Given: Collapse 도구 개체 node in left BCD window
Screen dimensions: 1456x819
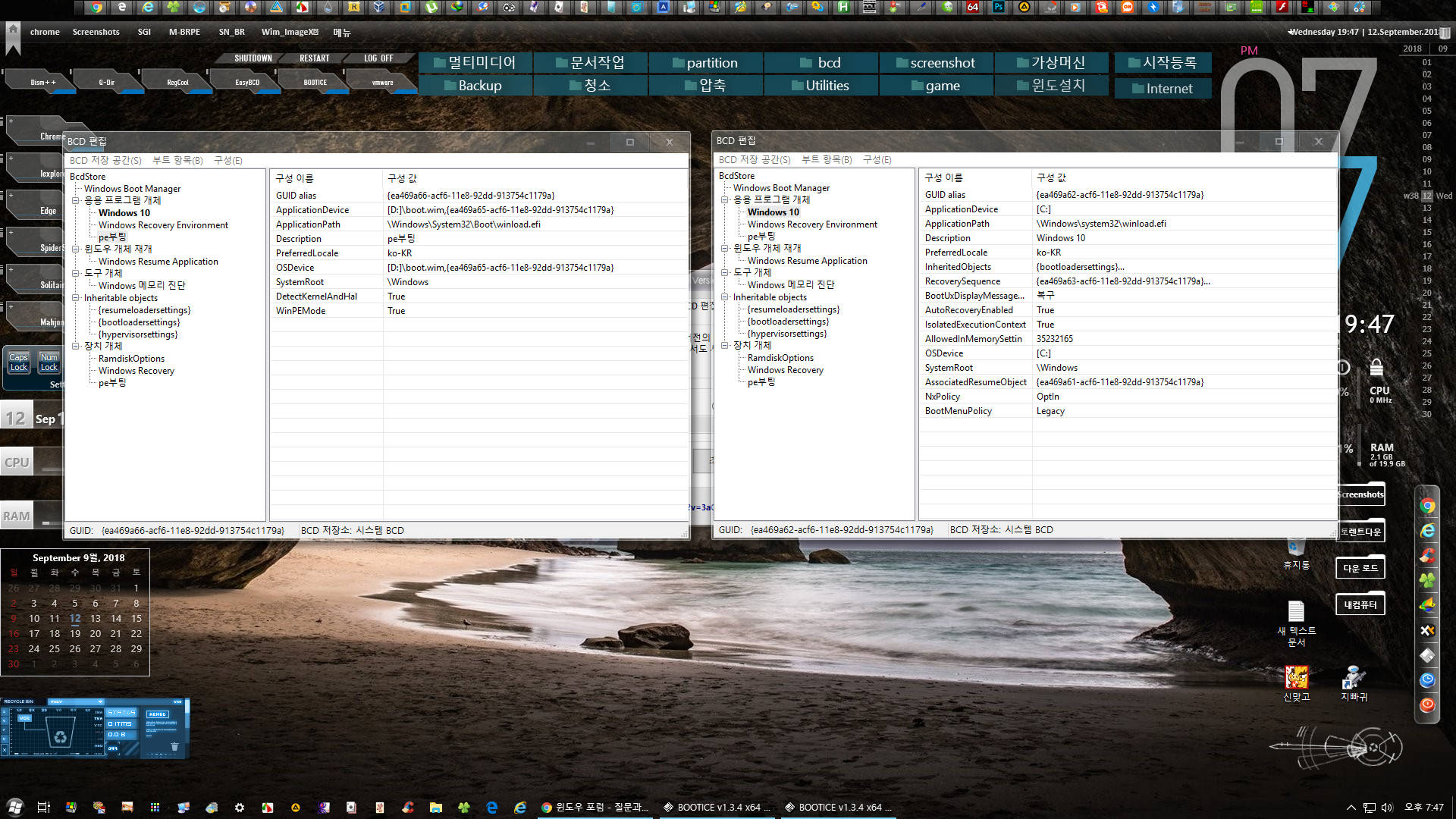Looking at the screenshot, I should click(x=76, y=274).
